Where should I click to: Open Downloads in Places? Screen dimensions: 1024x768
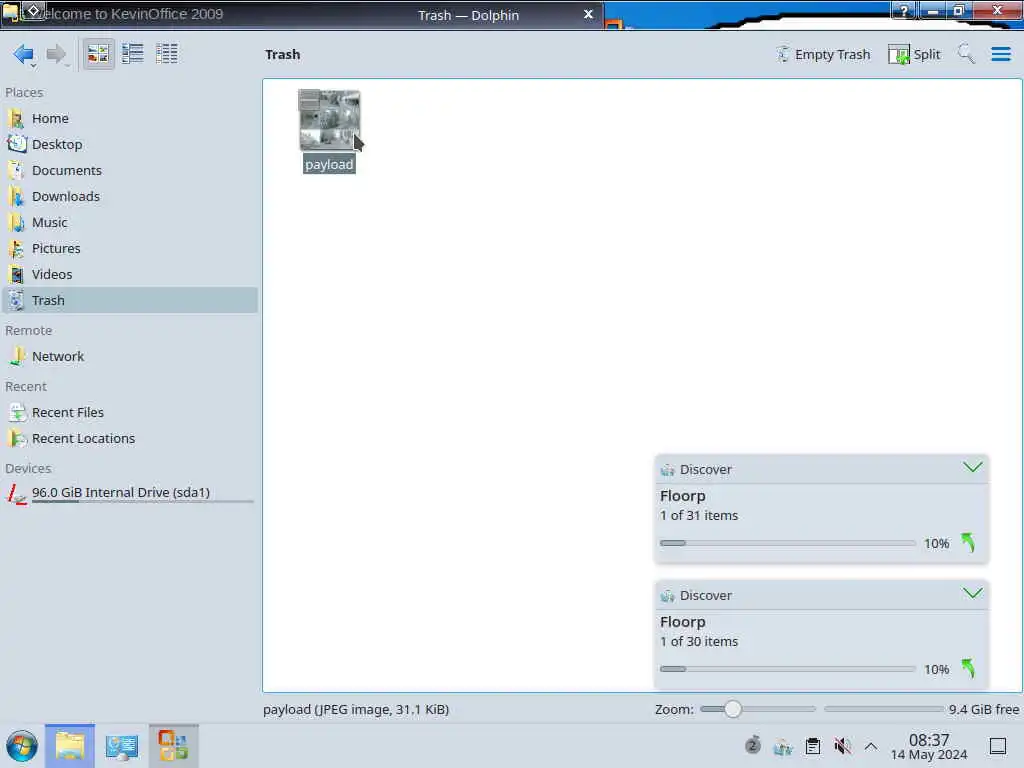point(129,197)
